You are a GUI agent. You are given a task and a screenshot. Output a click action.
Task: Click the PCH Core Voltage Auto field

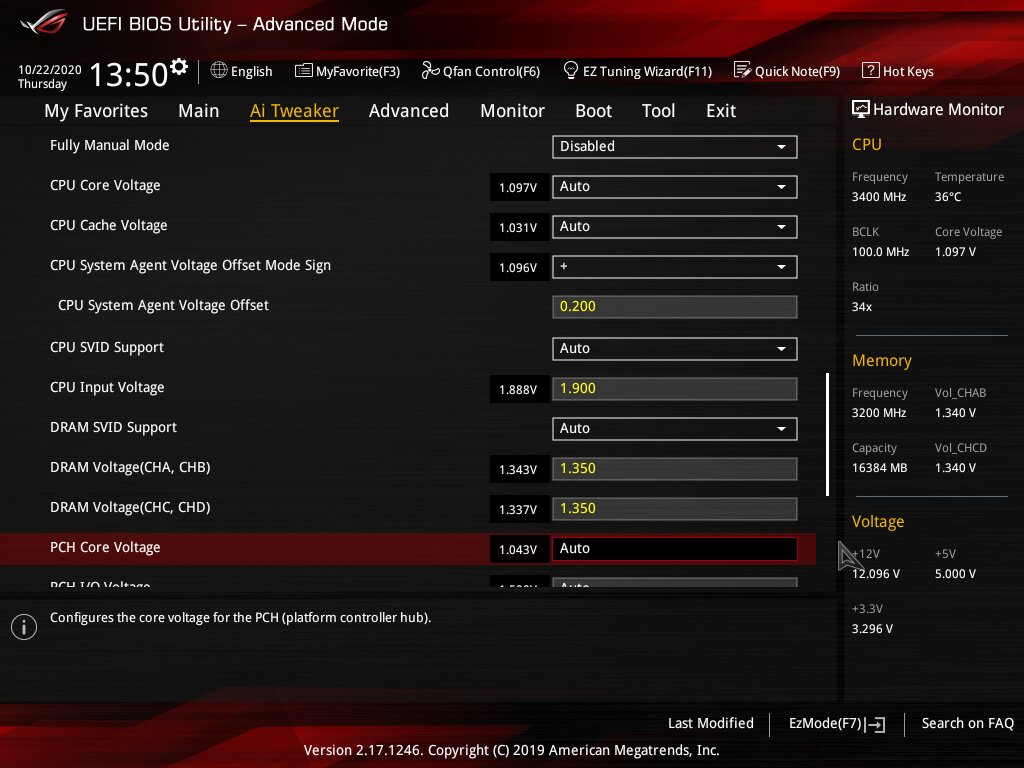click(x=674, y=549)
